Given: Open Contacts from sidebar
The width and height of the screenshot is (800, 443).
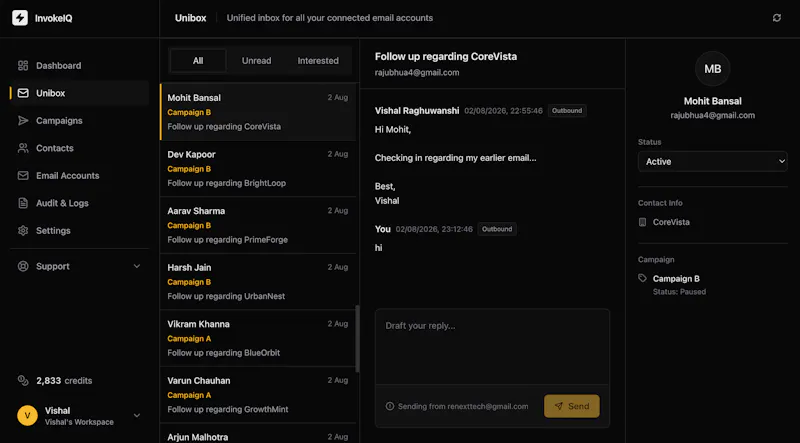Looking at the screenshot, I should tap(79, 148).
